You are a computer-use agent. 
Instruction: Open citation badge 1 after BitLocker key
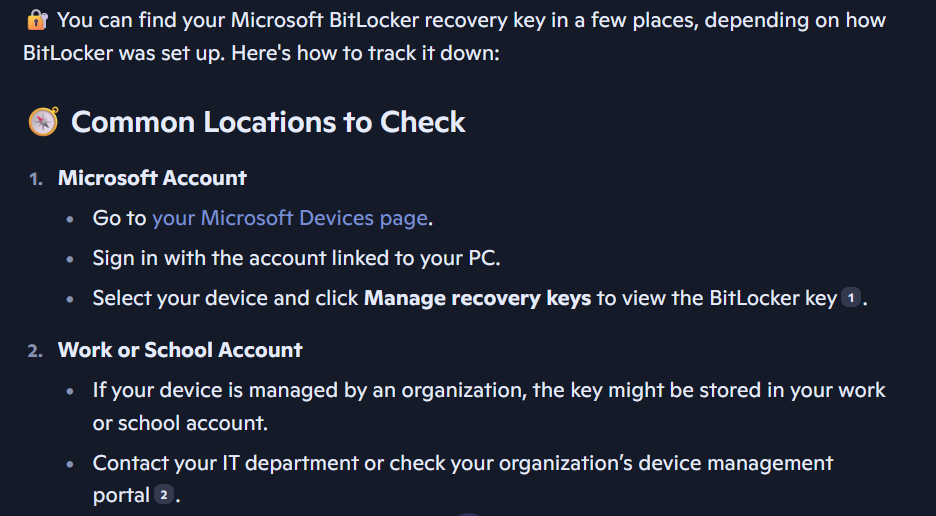(x=851, y=297)
